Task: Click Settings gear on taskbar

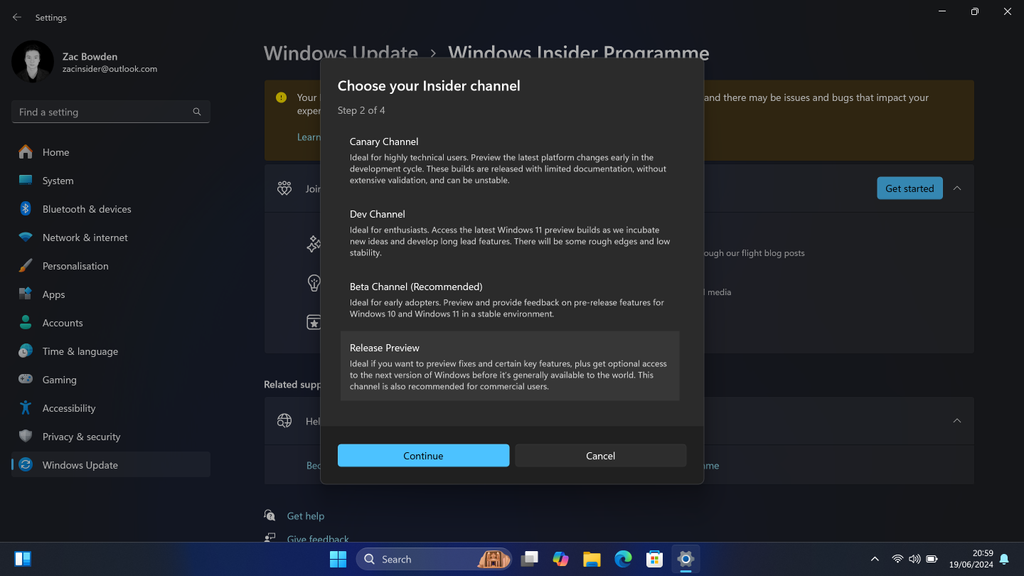Action: [685, 559]
